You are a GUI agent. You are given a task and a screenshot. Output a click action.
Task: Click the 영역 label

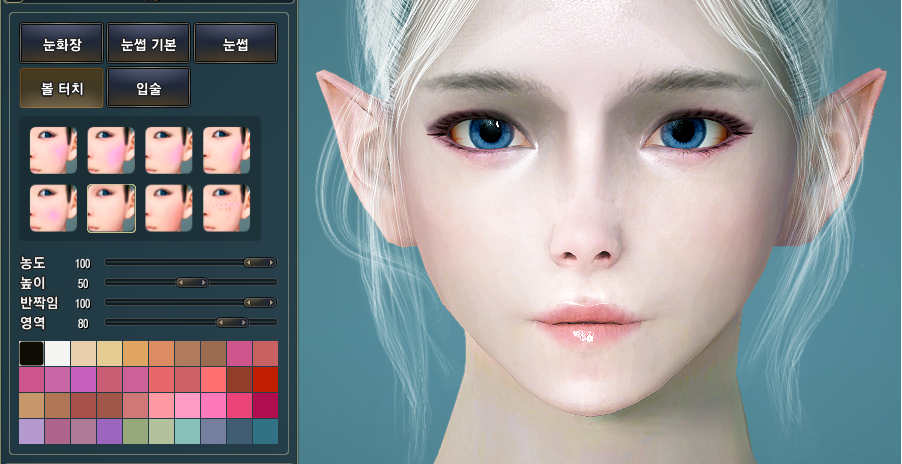pos(33,323)
